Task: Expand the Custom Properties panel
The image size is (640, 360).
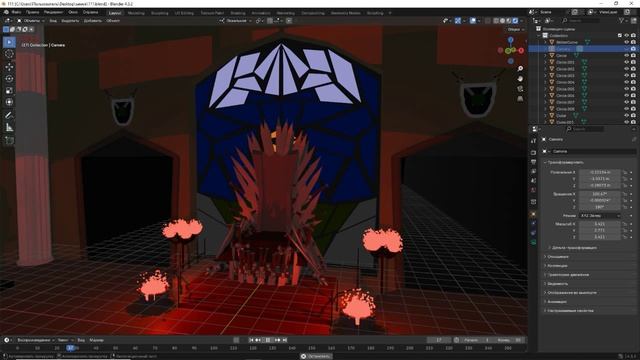Action: point(569,311)
